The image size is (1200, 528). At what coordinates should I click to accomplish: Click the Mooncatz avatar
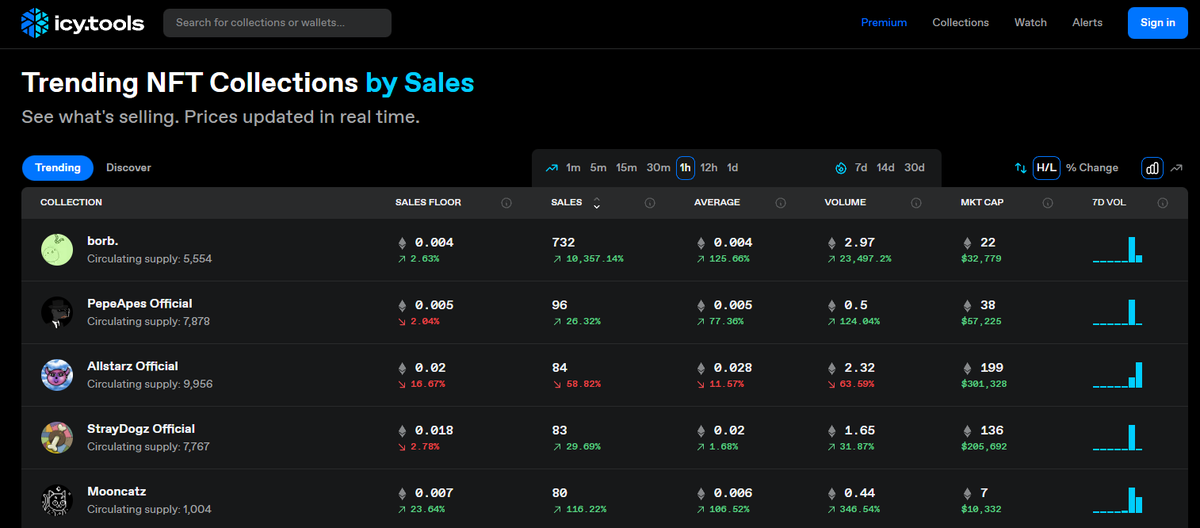[x=57, y=500]
